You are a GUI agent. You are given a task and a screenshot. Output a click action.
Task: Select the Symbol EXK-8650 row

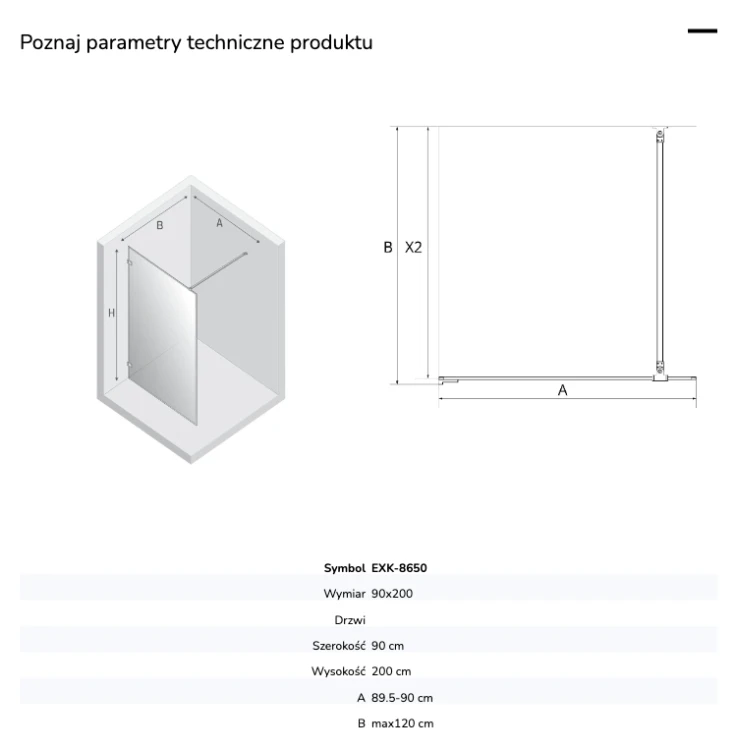click(368, 568)
